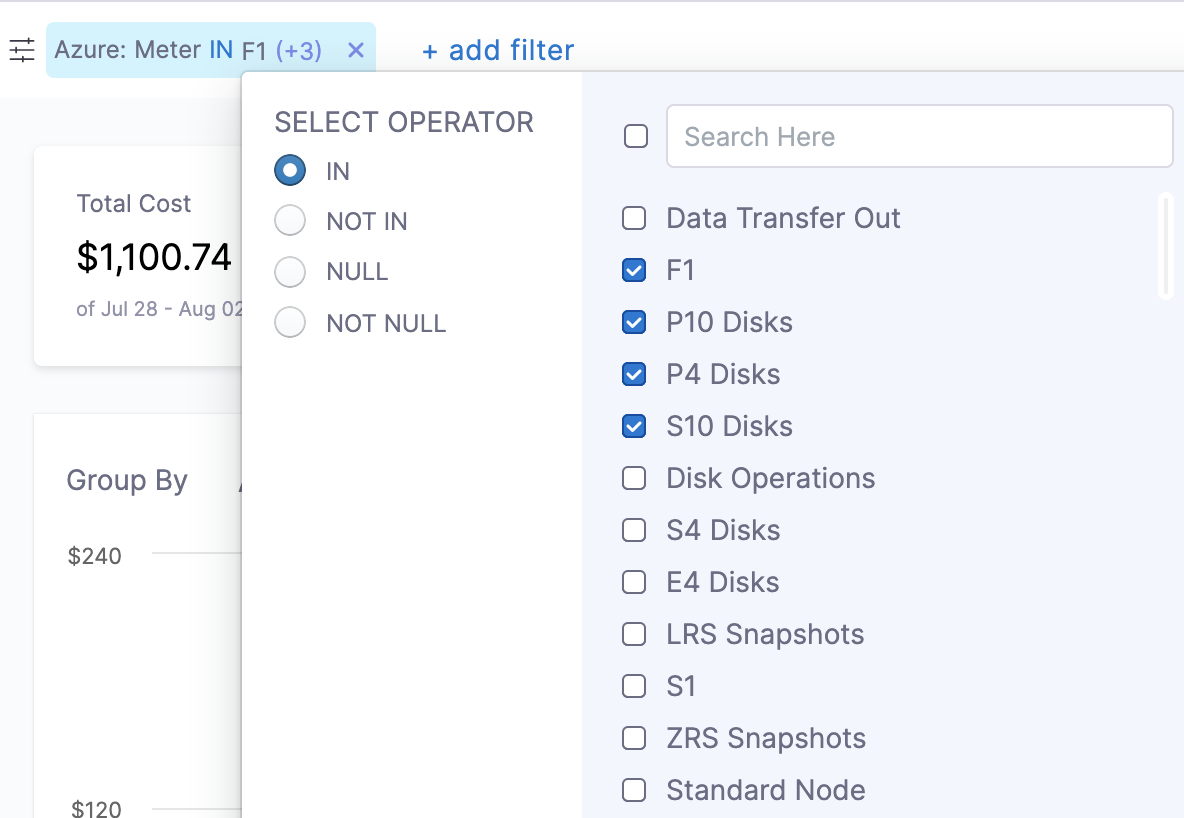The width and height of the screenshot is (1184, 818).
Task: Check the LRS Snapshots option
Action: point(634,634)
